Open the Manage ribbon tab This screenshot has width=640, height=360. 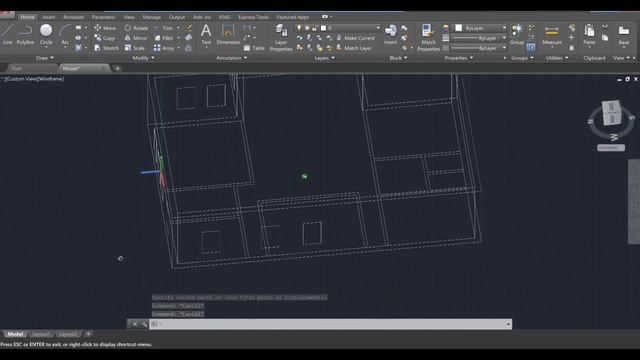point(151,17)
